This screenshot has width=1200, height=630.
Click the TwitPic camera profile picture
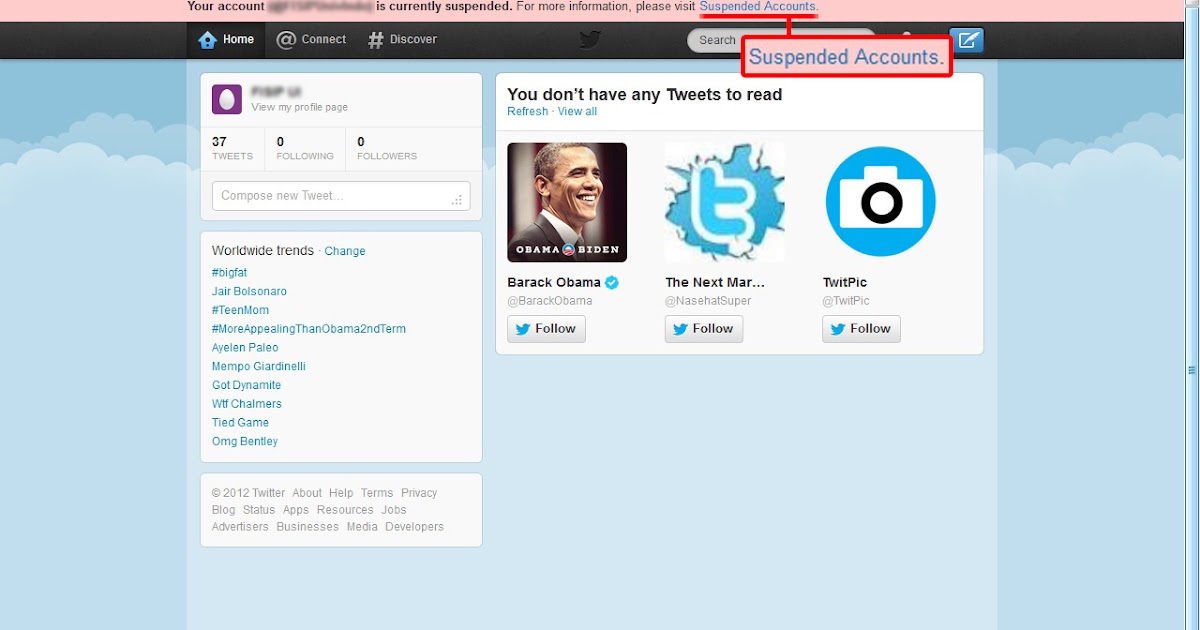(881, 202)
